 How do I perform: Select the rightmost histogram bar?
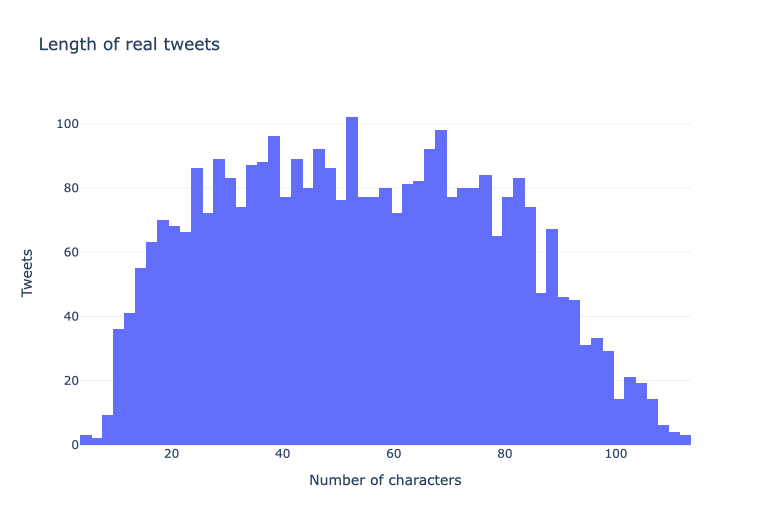pos(686,440)
